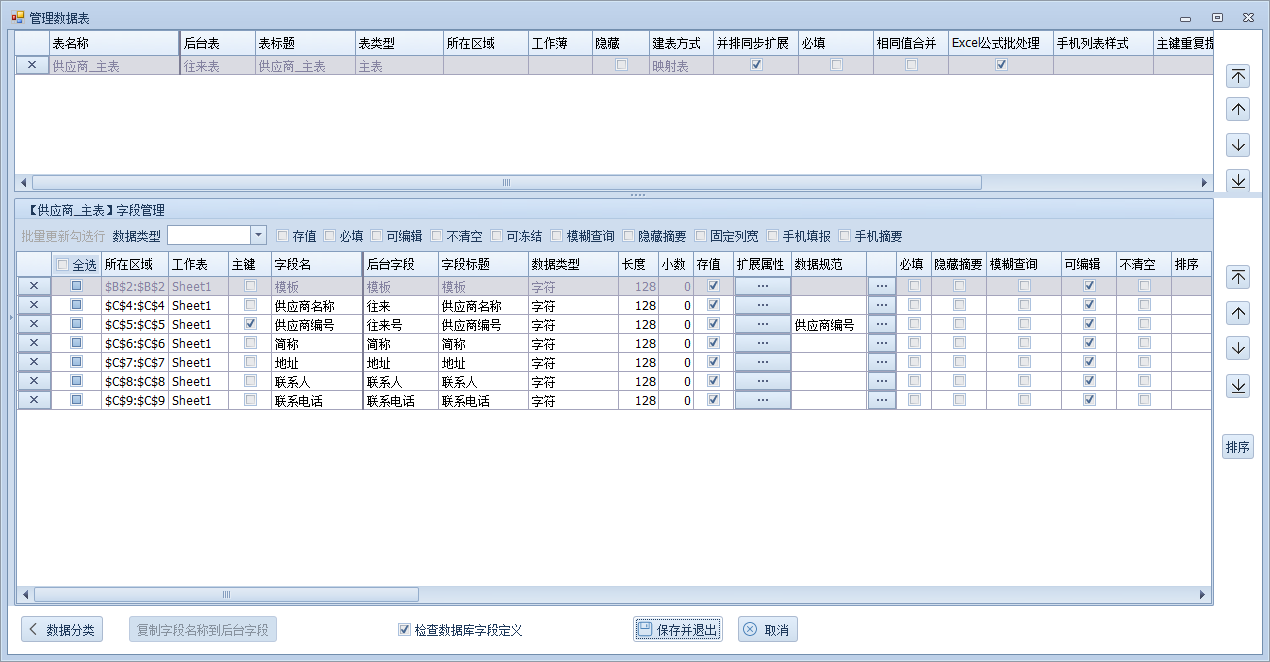The height and width of the screenshot is (662, 1270).
Task: Click move-down arrow beside field grid
Action: pyautogui.click(x=1238, y=349)
